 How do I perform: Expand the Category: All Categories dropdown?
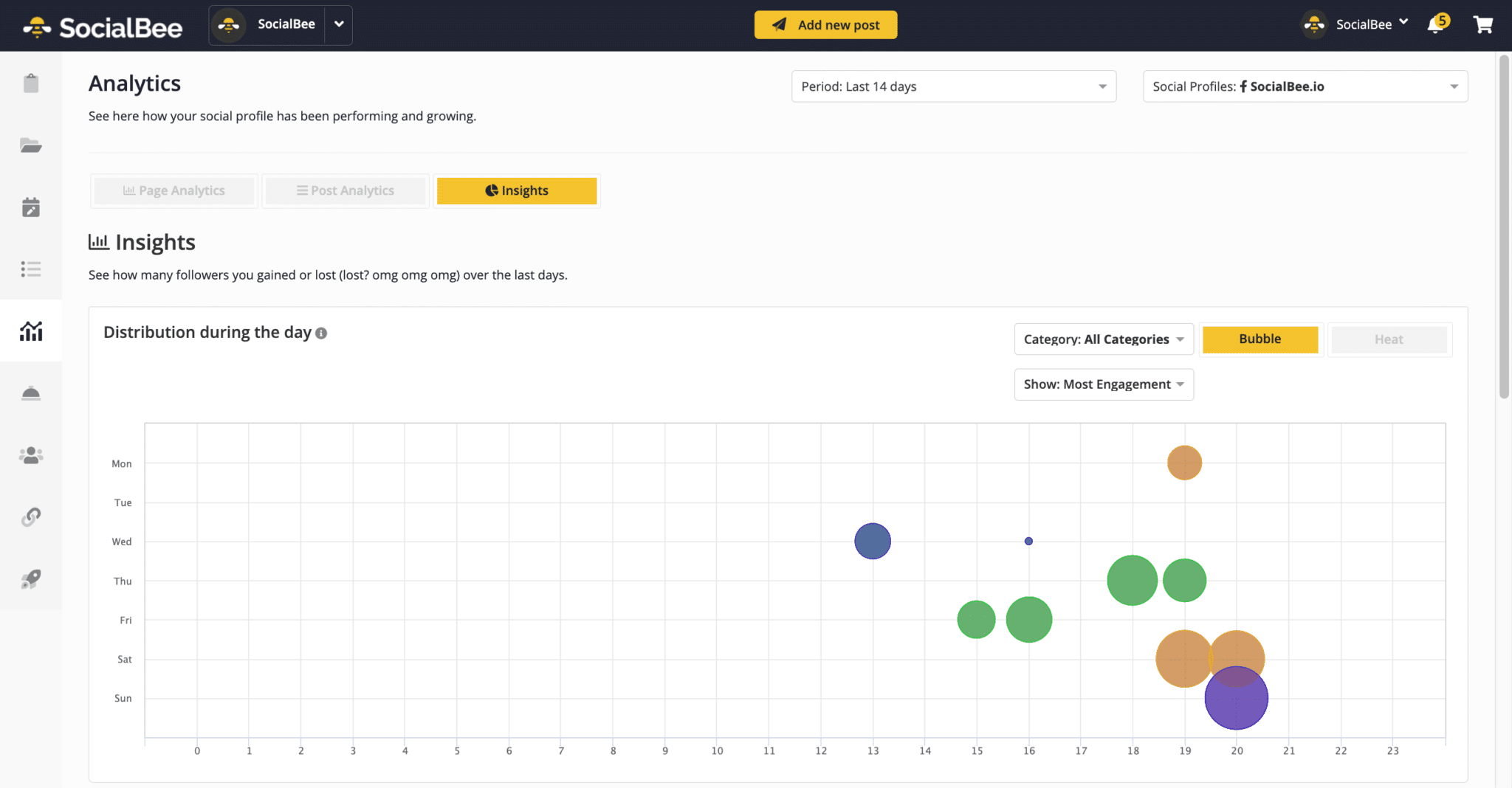[x=1103, y=339]
